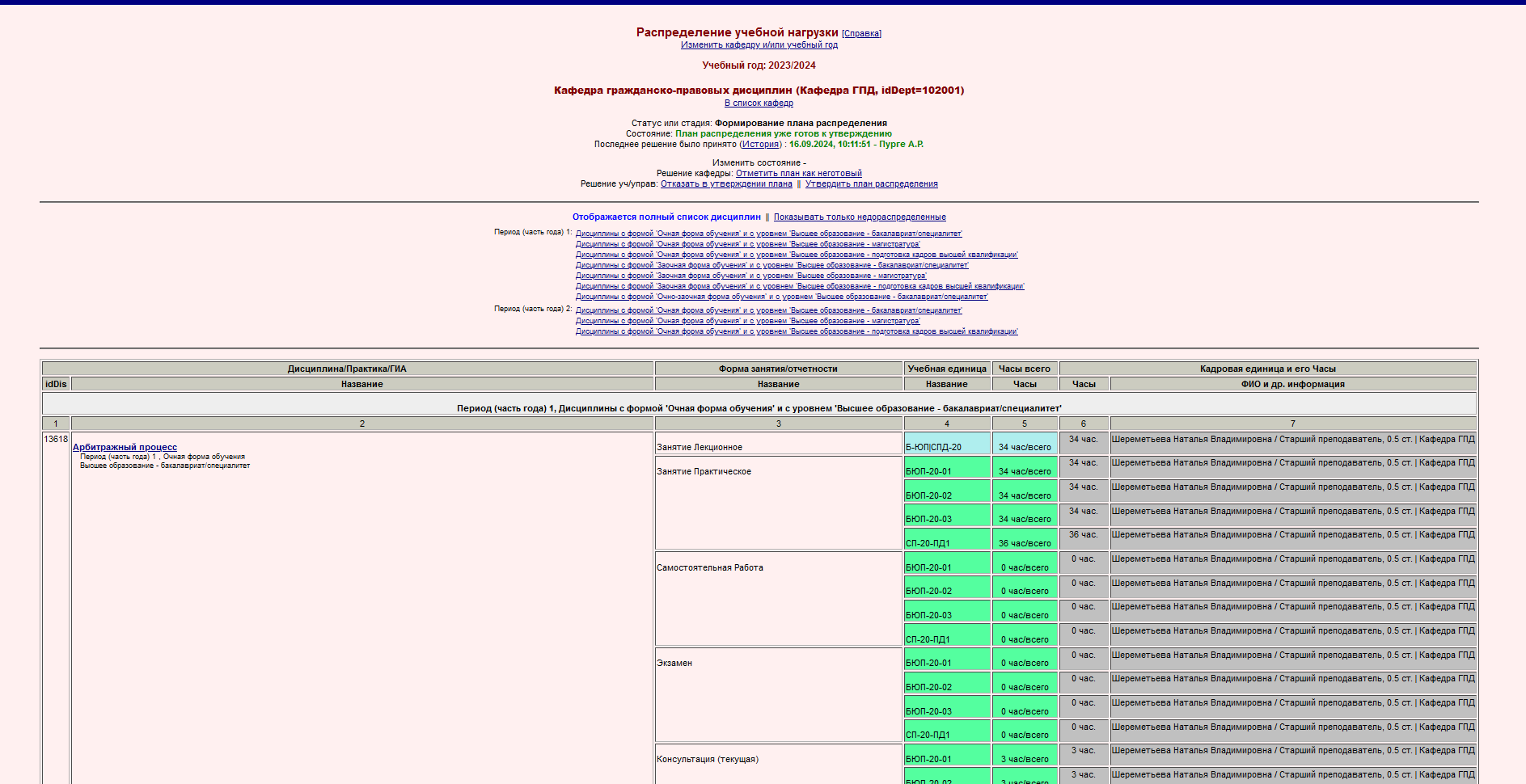1526x784 pixels.
Task: Go back via 'В список кафедр'
Action: 759,103
